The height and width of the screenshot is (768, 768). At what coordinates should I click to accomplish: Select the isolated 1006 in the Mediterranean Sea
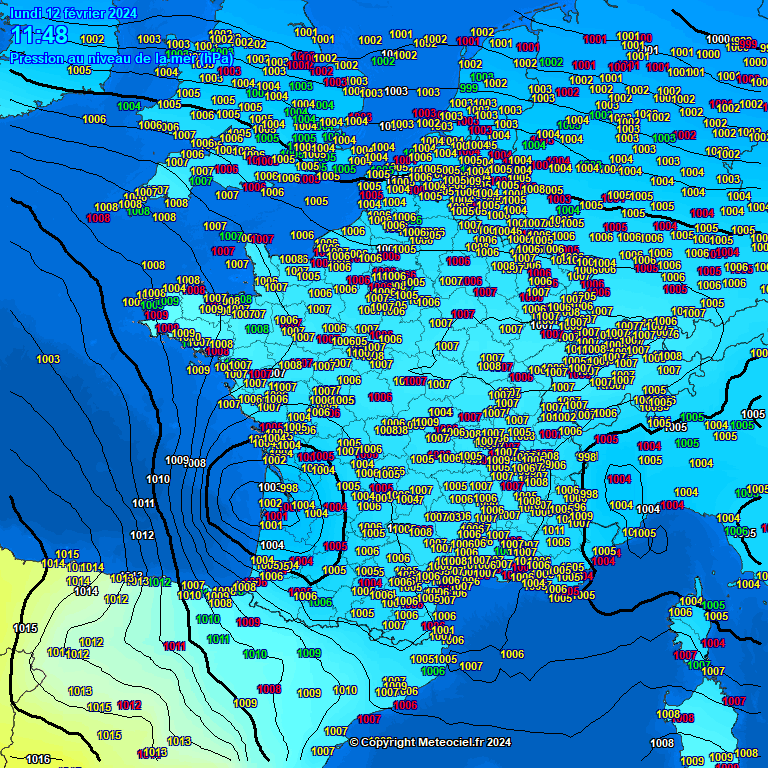[x=512, y=655]
